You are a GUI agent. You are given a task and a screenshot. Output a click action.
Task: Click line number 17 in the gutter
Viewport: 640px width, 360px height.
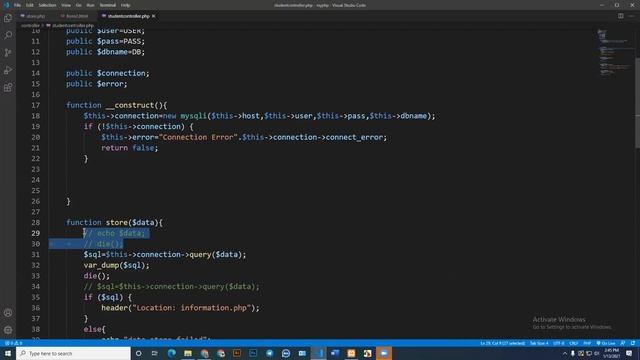36,105
